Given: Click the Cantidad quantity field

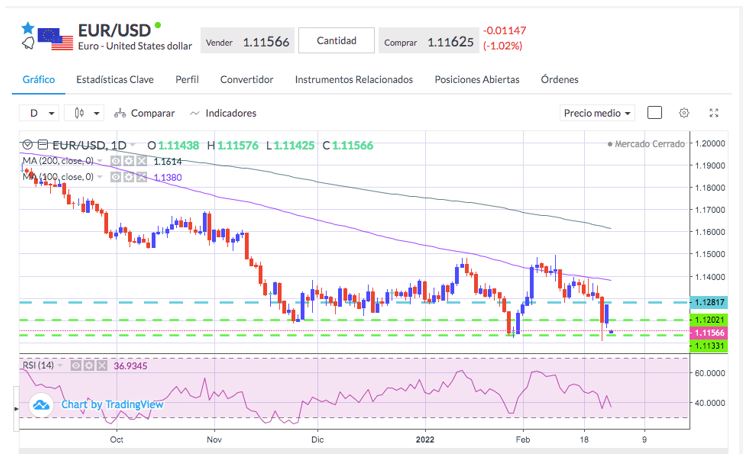Looking at the screenshot, I should (336, 40).
